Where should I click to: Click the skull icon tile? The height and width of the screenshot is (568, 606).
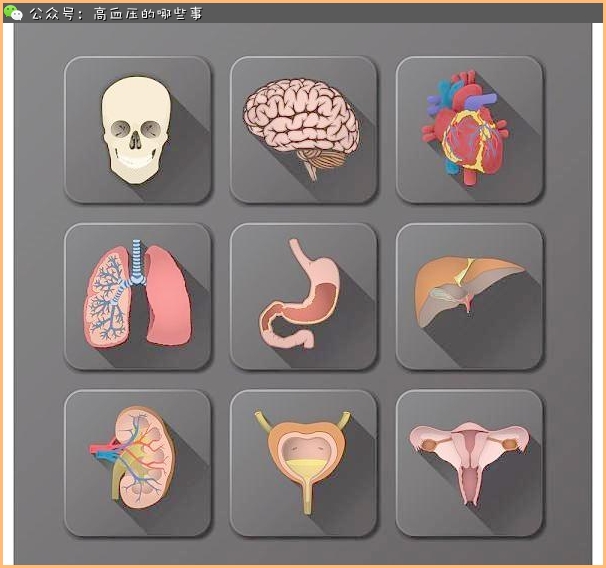pos(137,130)
